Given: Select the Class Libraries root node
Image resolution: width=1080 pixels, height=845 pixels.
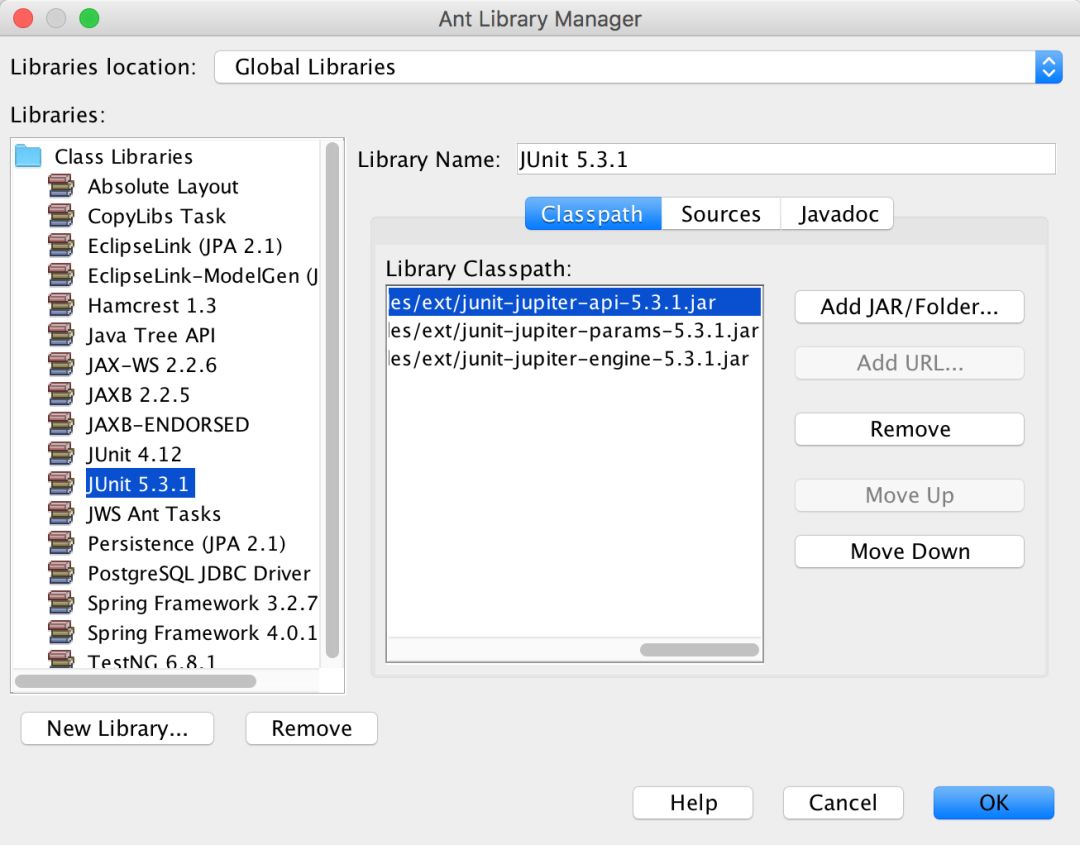Looking at the screenshot, I should 123,157.
